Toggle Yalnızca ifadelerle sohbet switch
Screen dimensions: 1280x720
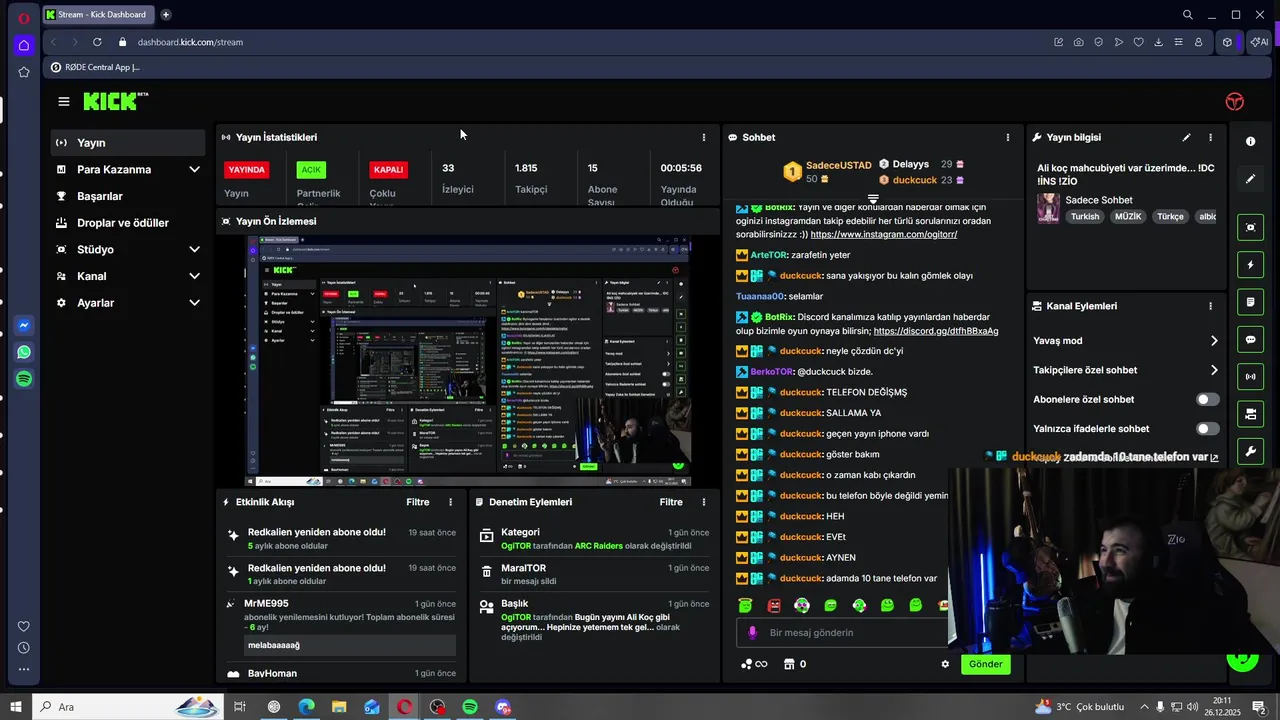(x=1208, y=429)
